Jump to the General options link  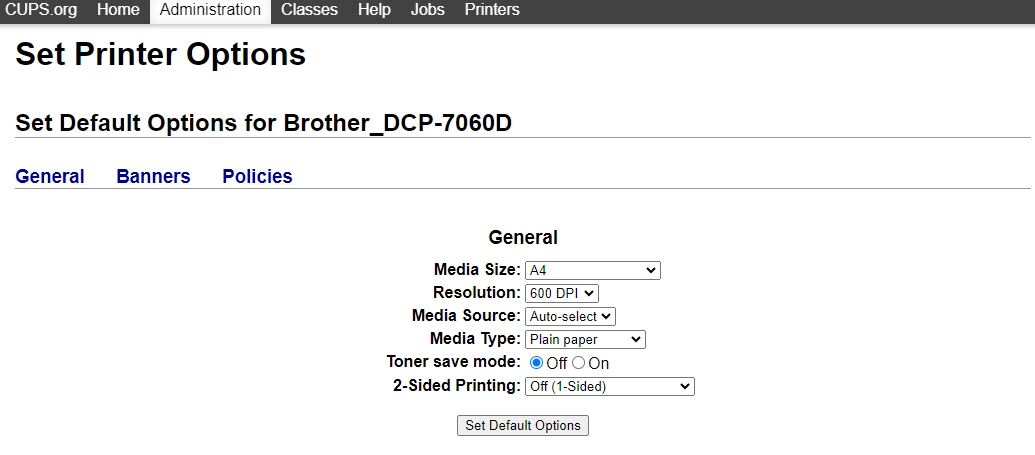coord(50,177)
